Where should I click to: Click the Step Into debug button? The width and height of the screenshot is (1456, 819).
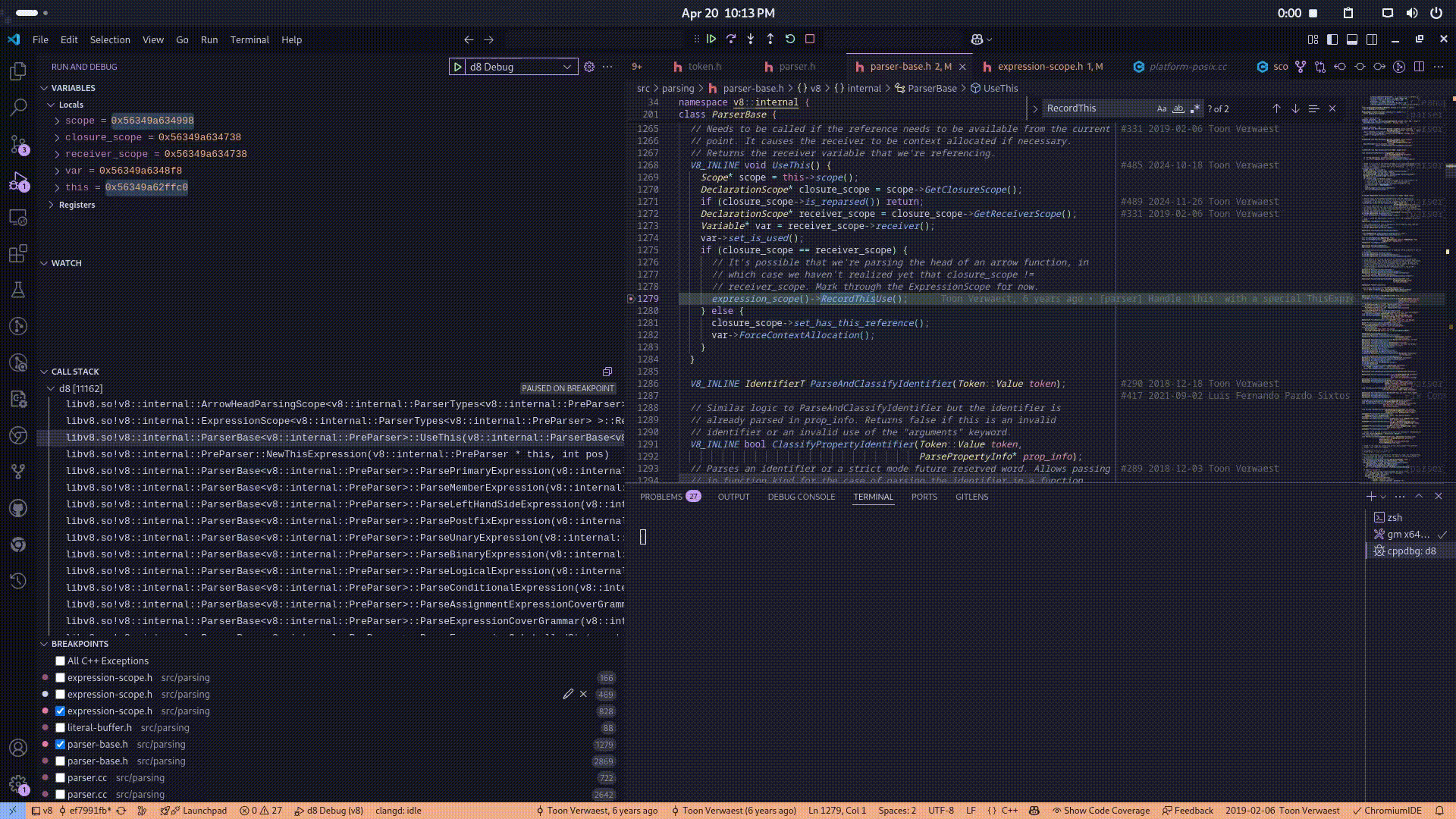coord(751,39)
